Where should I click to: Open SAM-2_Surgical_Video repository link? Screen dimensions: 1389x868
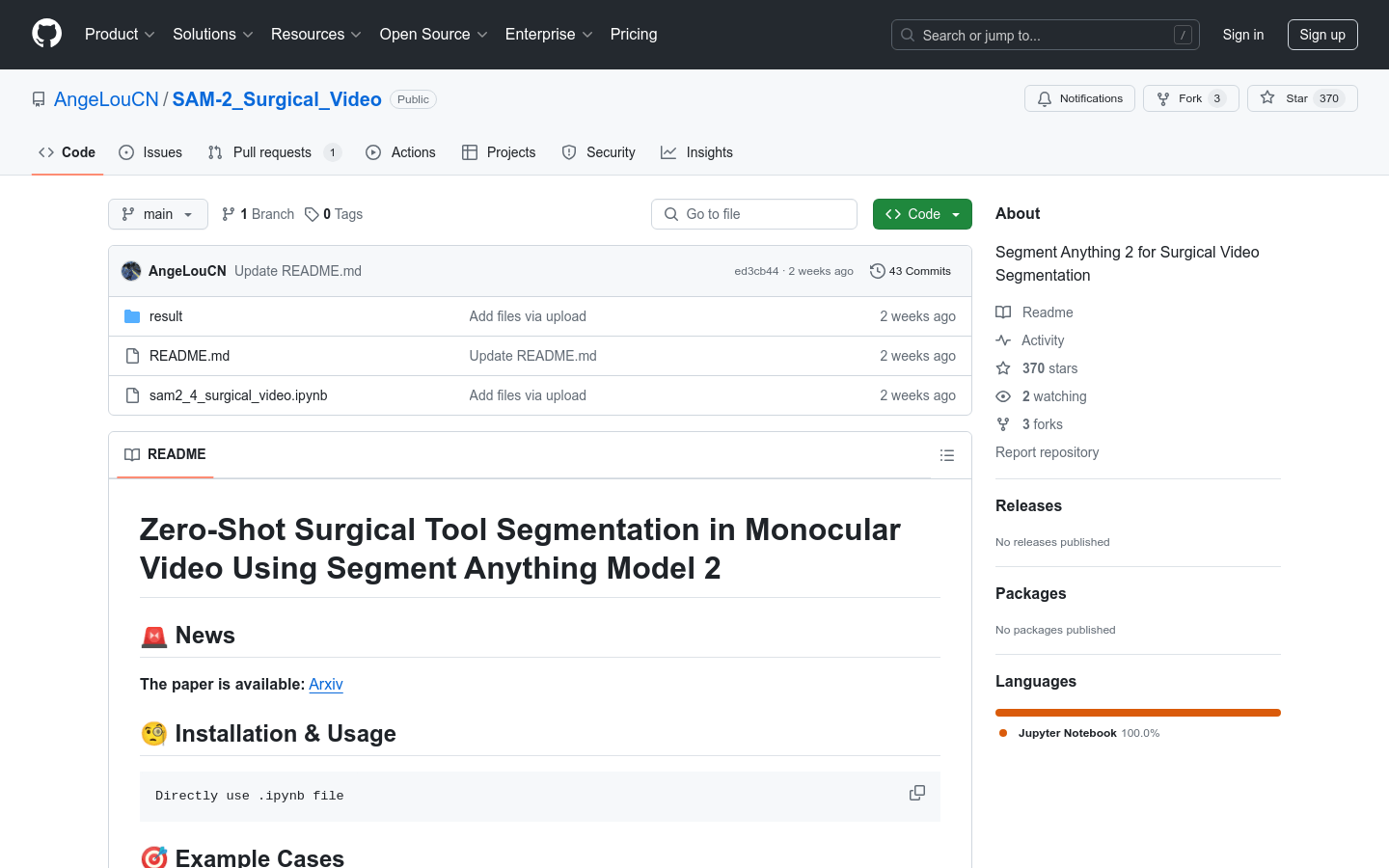(x=277, y=99)
